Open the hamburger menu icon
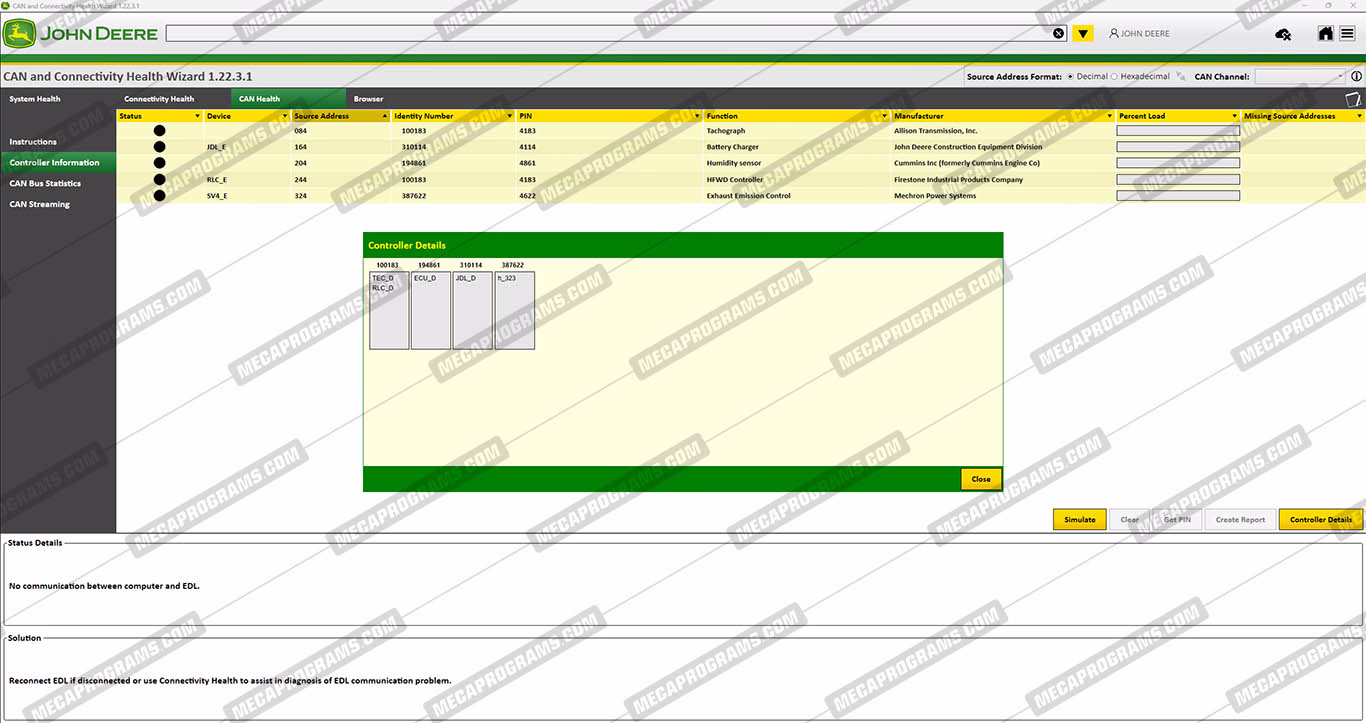 pyautogui.click(x=1348, y=34)
